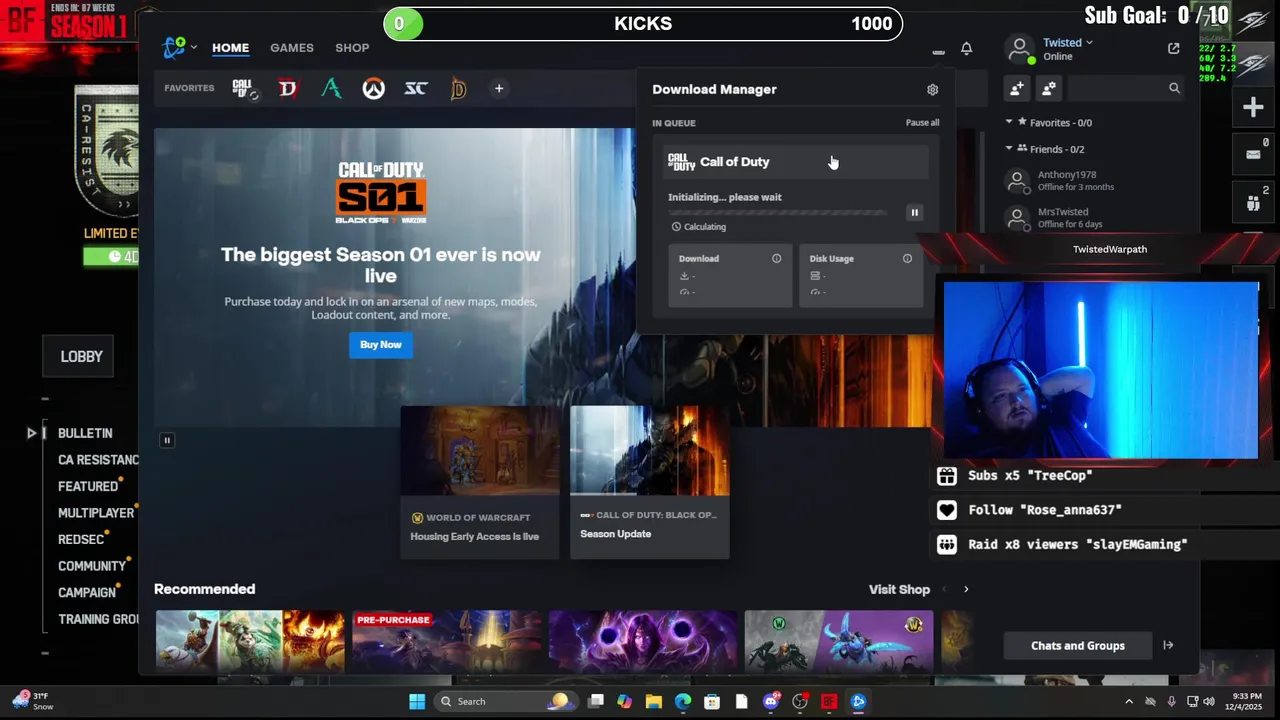
Task: Open Call of Duty Season Update card
Action: tap(650, 482)
